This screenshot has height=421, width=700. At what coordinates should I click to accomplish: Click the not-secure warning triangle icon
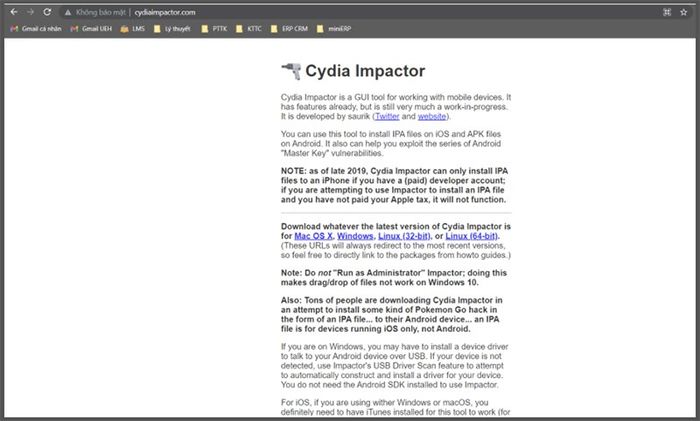click(x=68, y=13)
